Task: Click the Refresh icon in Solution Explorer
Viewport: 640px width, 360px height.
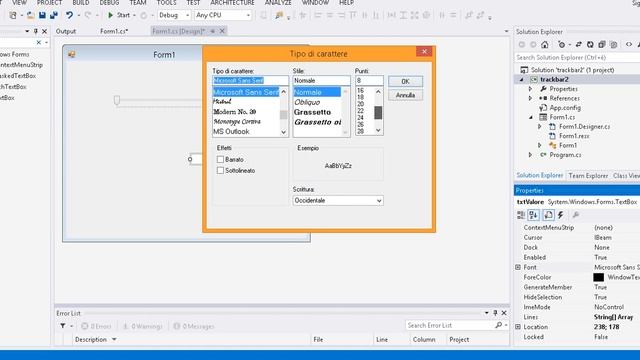Action: tap(590, 44)
